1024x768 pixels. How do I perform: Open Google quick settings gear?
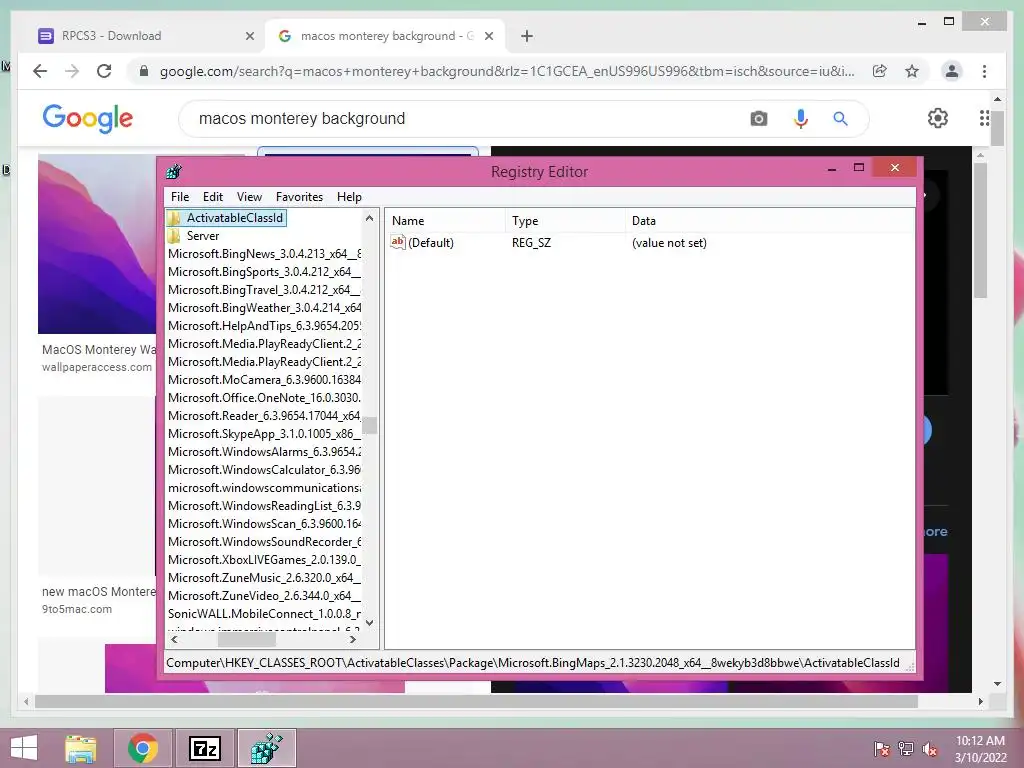point(938,118)
